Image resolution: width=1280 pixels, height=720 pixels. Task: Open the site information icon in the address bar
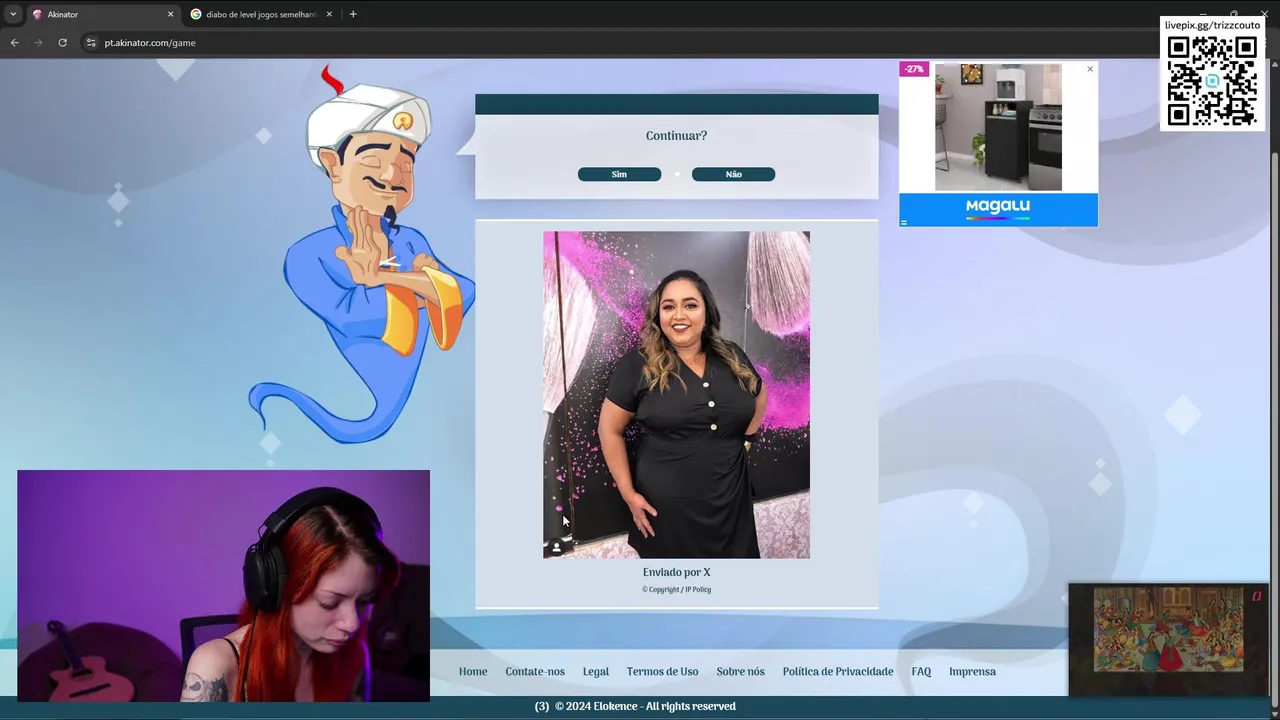(91, 43)
